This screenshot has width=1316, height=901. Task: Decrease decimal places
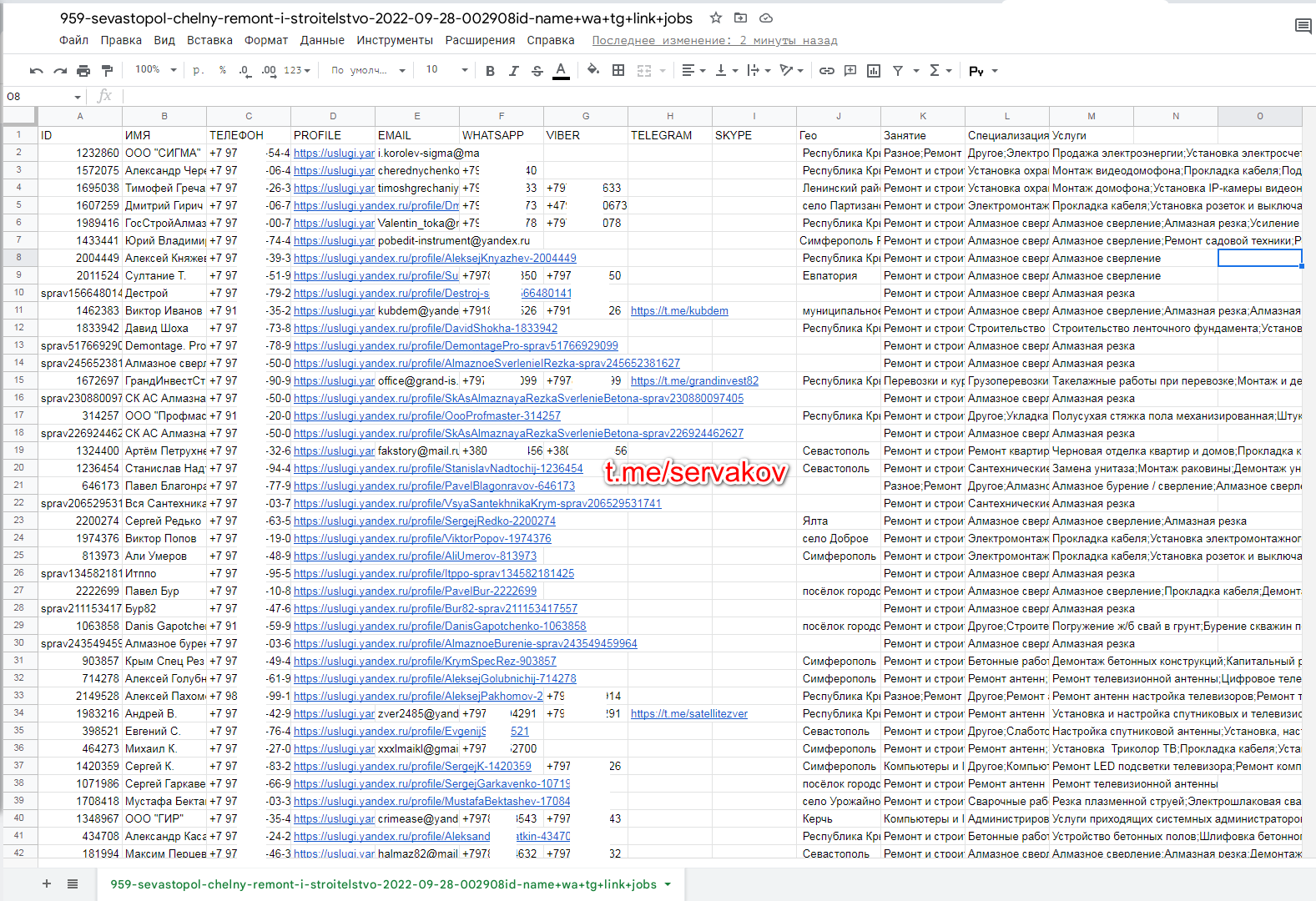coord(244,70)
